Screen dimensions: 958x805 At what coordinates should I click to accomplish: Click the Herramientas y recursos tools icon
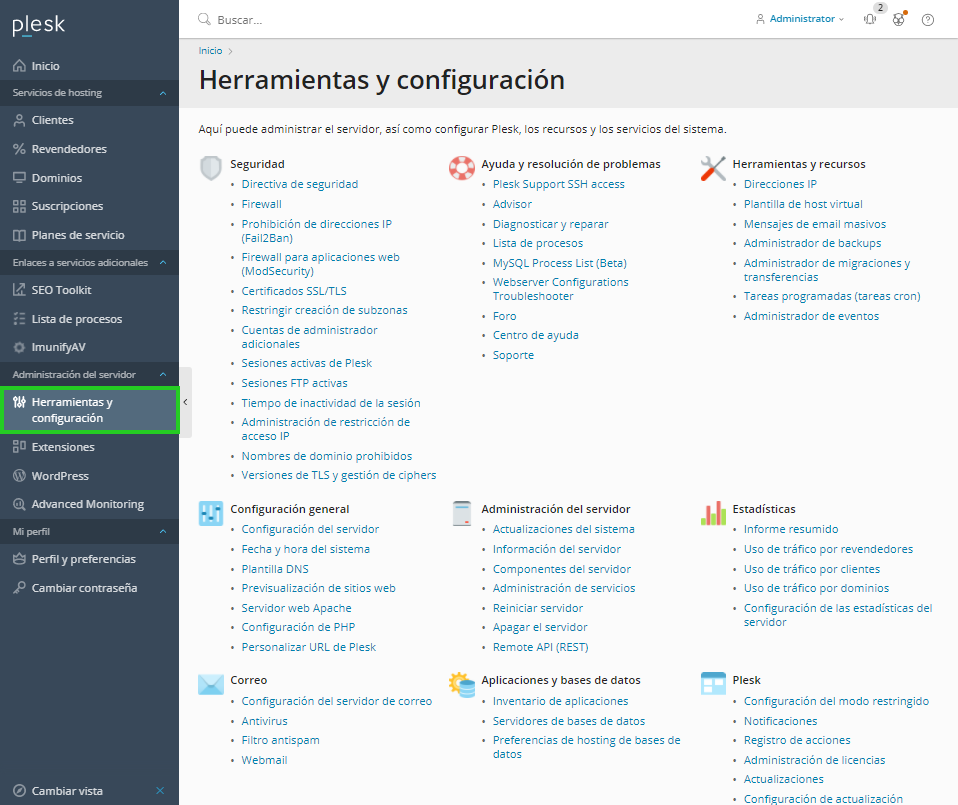click(713, 169)
